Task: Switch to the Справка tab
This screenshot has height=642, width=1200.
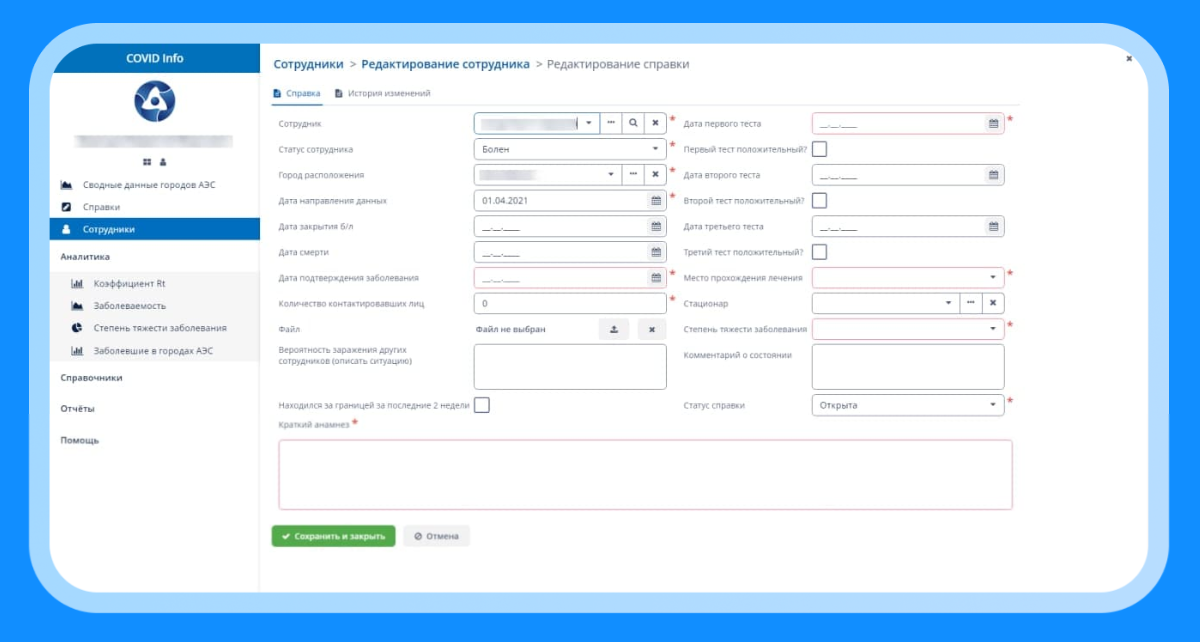Action: point(296,93)
